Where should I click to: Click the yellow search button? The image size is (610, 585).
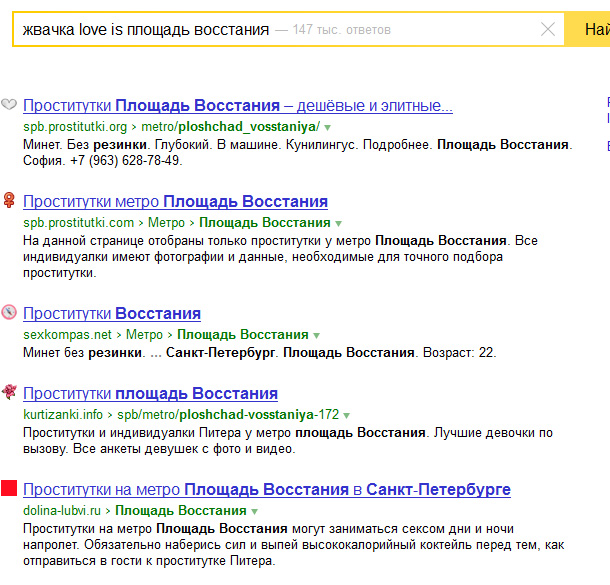point(587,29)
